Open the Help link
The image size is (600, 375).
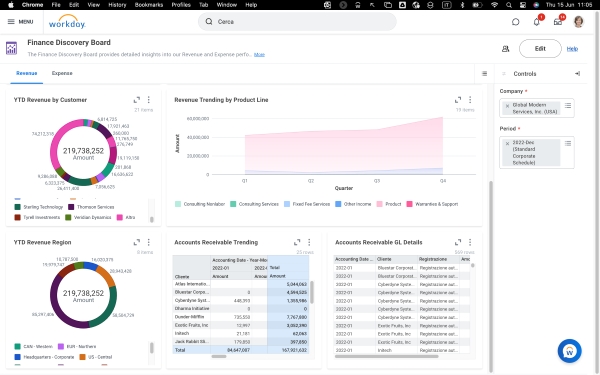(x=572, y=49)
